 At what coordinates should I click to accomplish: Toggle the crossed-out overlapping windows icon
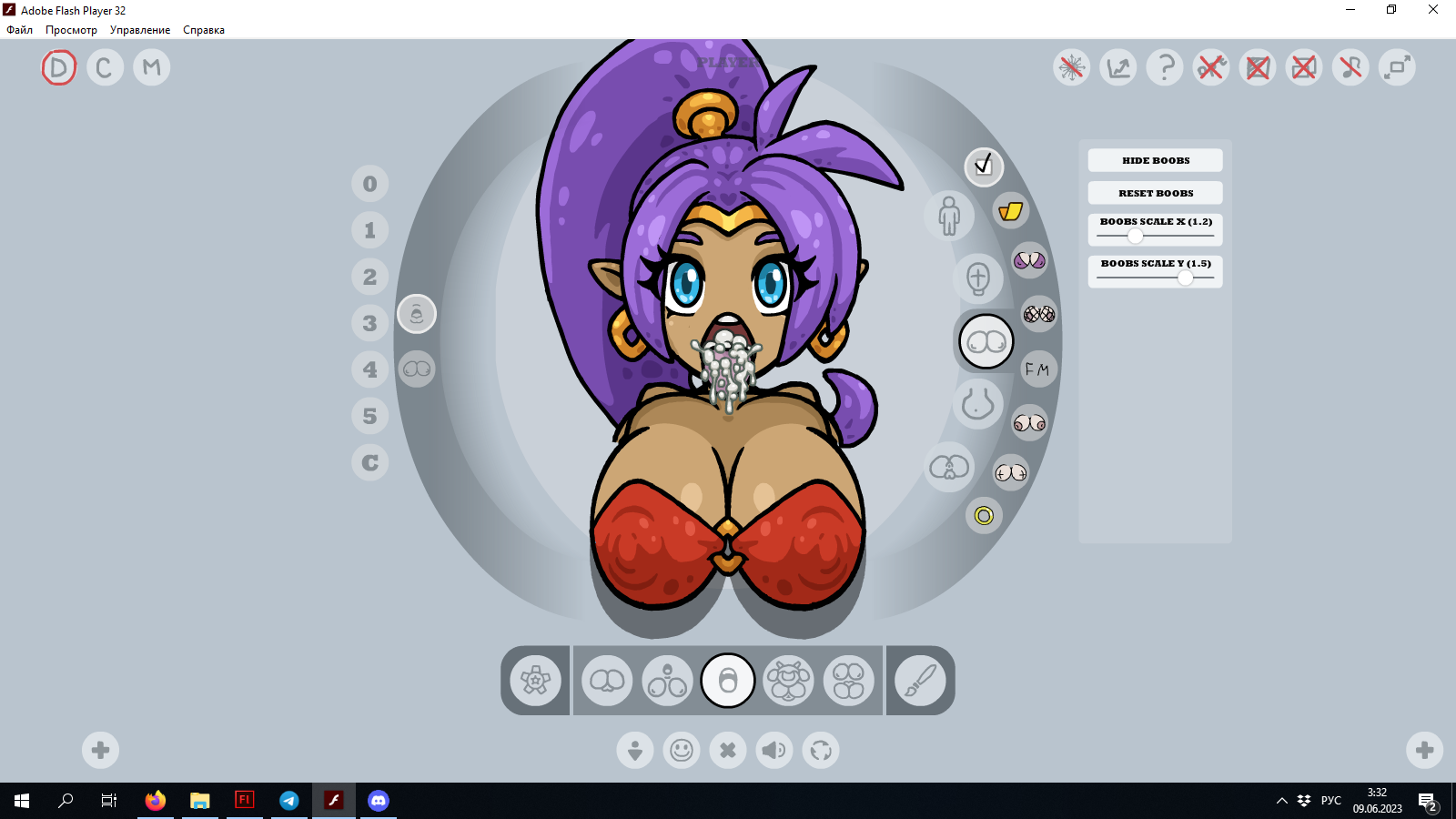click(x=1304, y=67)
